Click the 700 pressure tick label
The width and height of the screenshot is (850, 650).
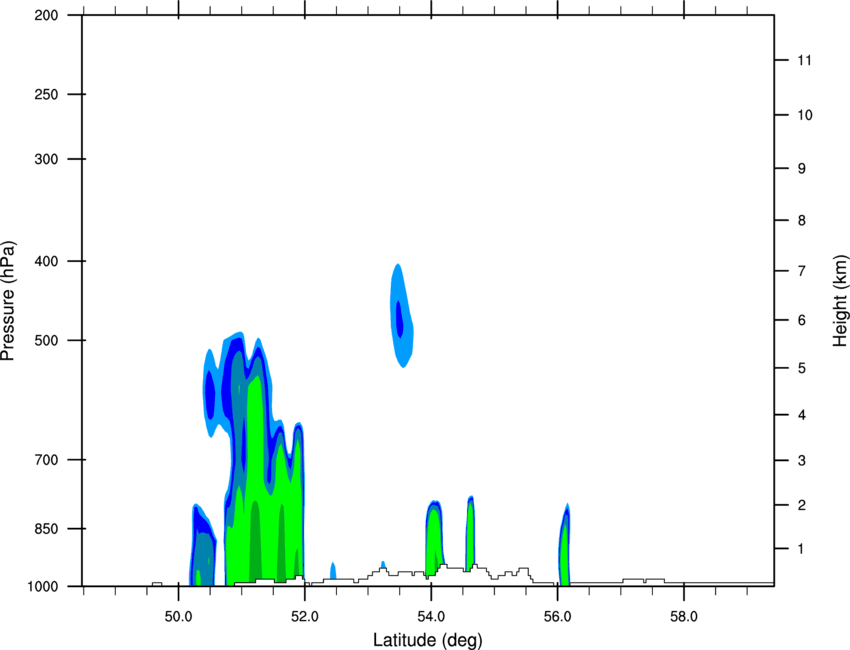click(x=46, y=460)
